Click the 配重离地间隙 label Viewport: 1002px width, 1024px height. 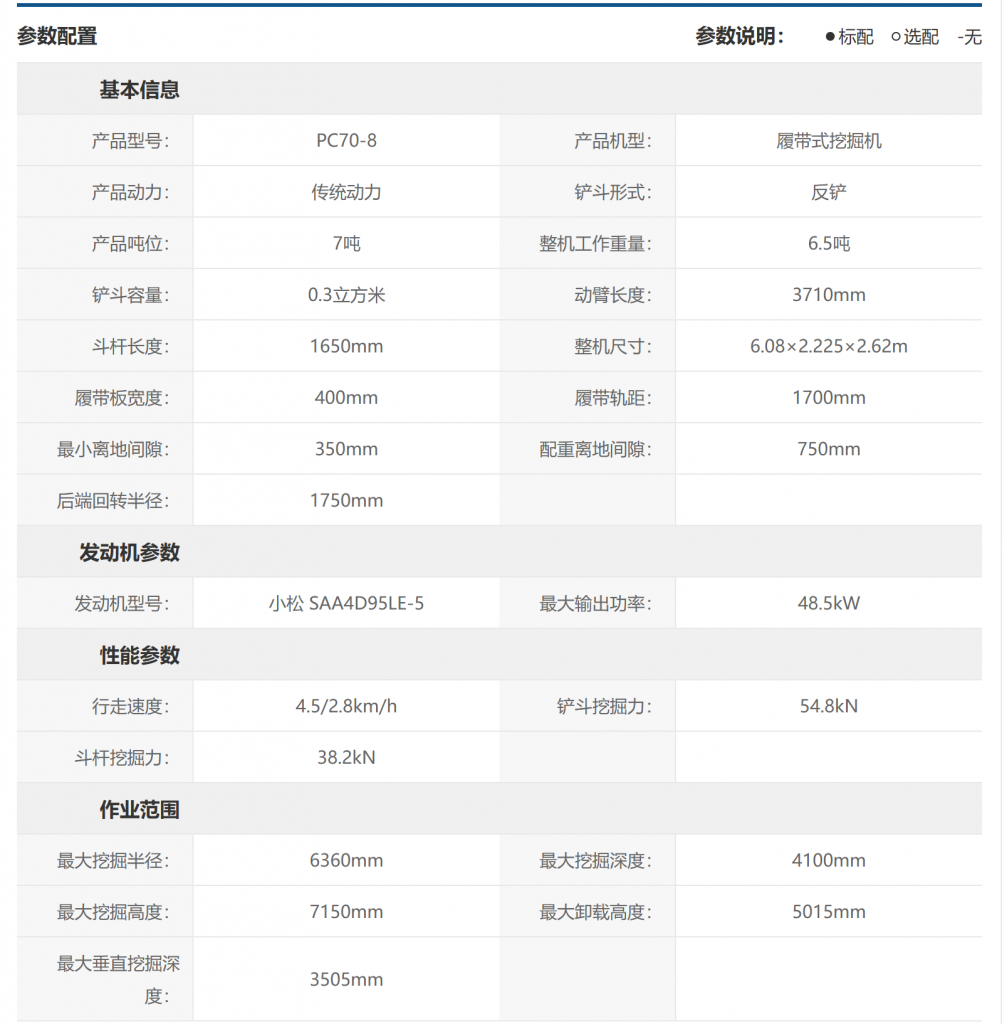[x=595, y=449]
